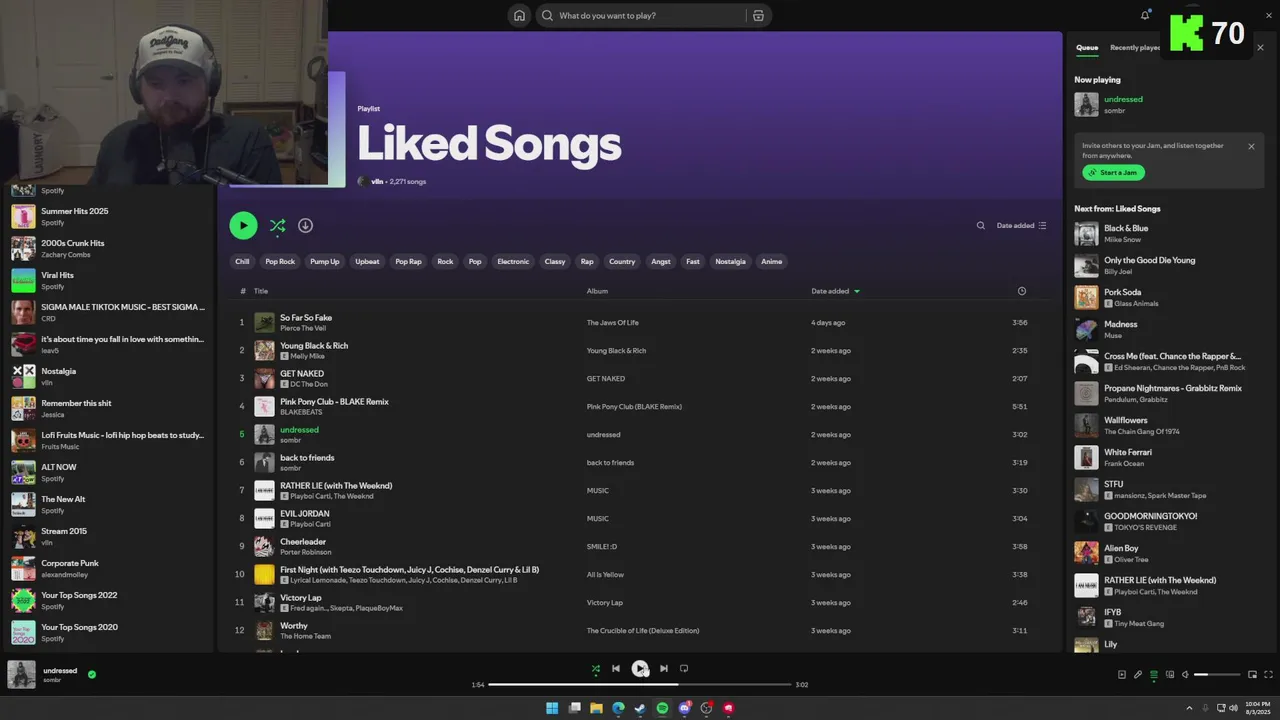Image resolution: width=1280 pixels, height=720 pixels.
Task: Select Pork Soda in the queue
Action: coord(1168,297)
